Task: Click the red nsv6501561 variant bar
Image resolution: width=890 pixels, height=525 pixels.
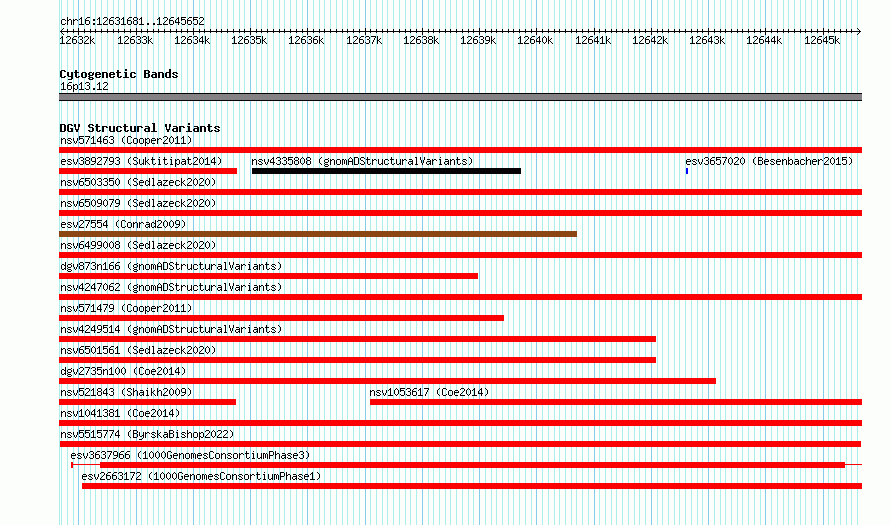Action: click(358, 360)
